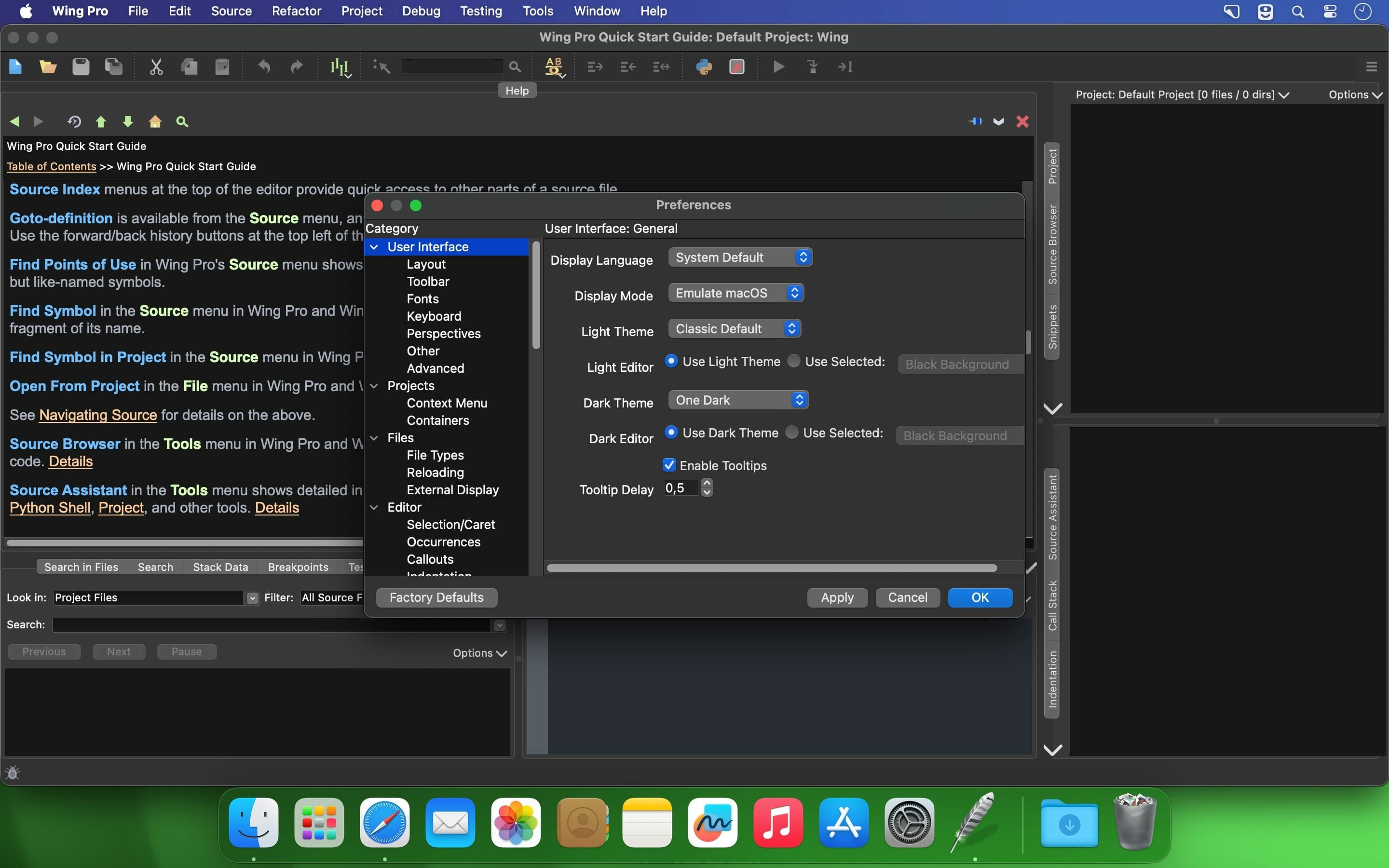Open the Python Shell toolbar icon
1389x868 pixels.
coord(704,67)
